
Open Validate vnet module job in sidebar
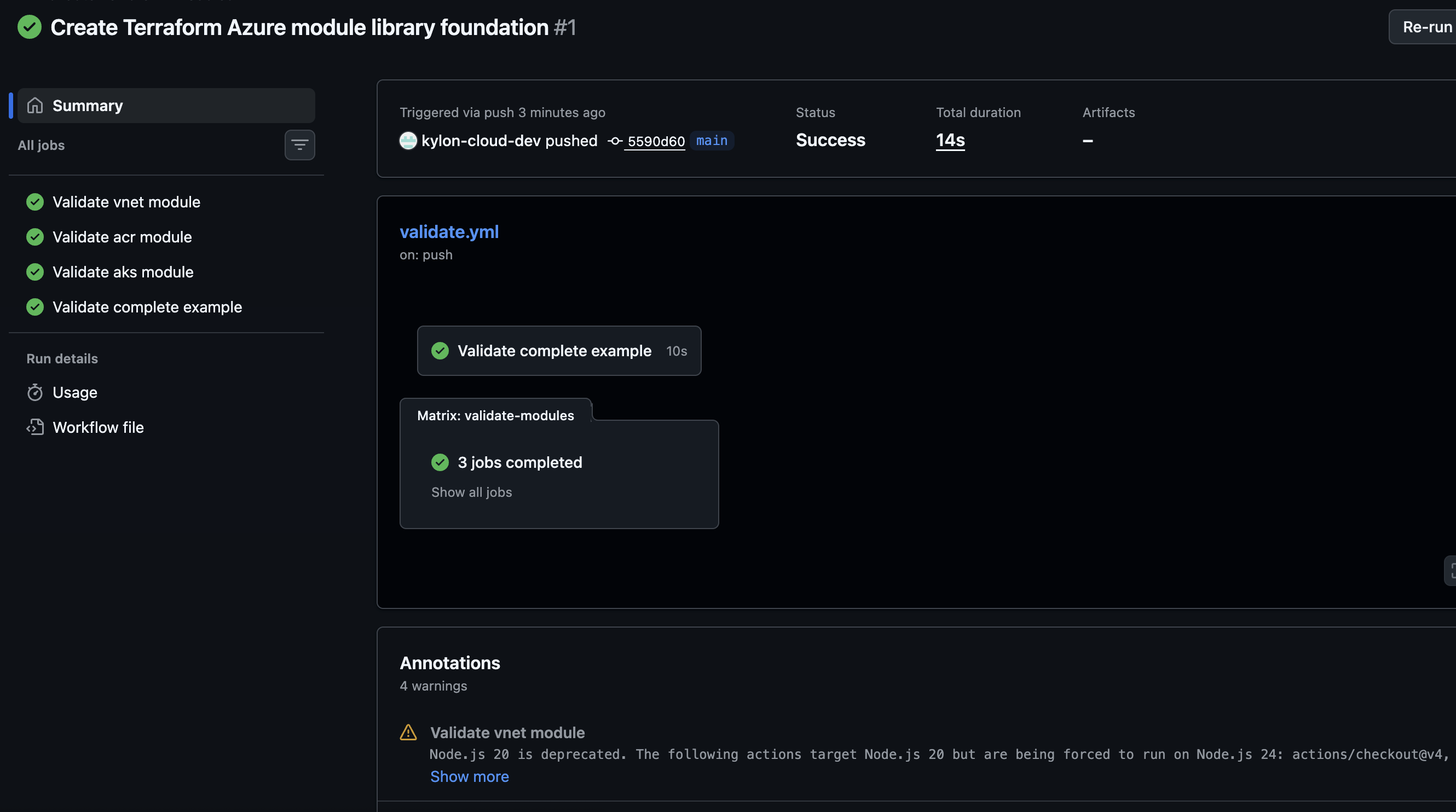pyautogui.click(x=126, y=202)
